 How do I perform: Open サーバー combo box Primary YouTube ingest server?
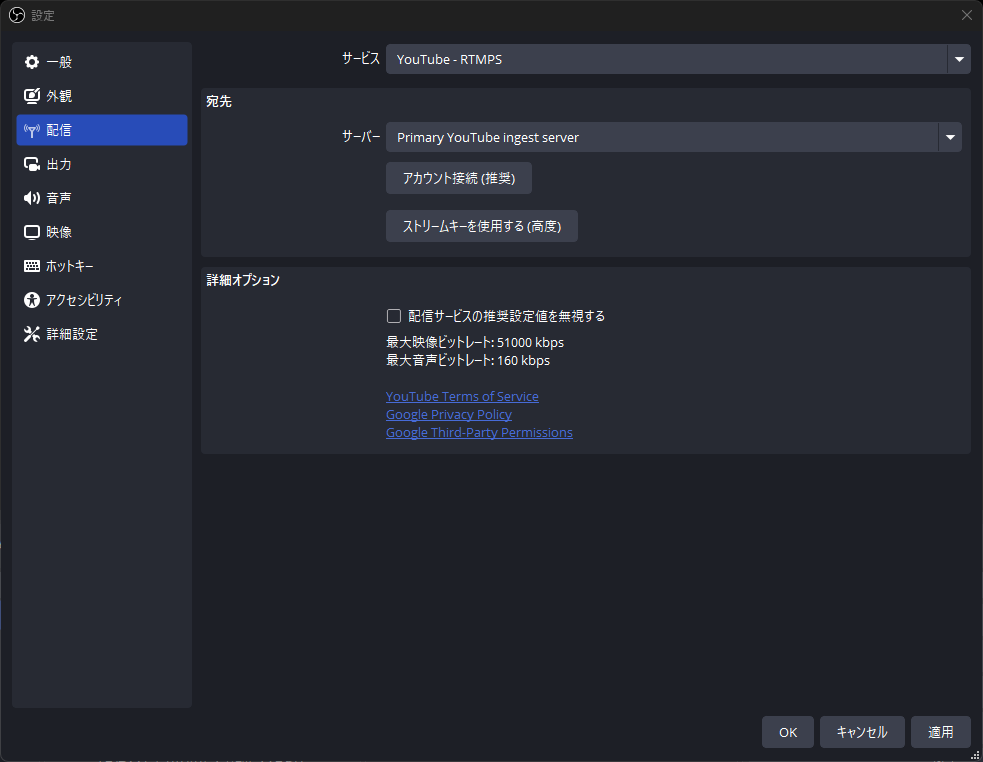click(673, 137)
